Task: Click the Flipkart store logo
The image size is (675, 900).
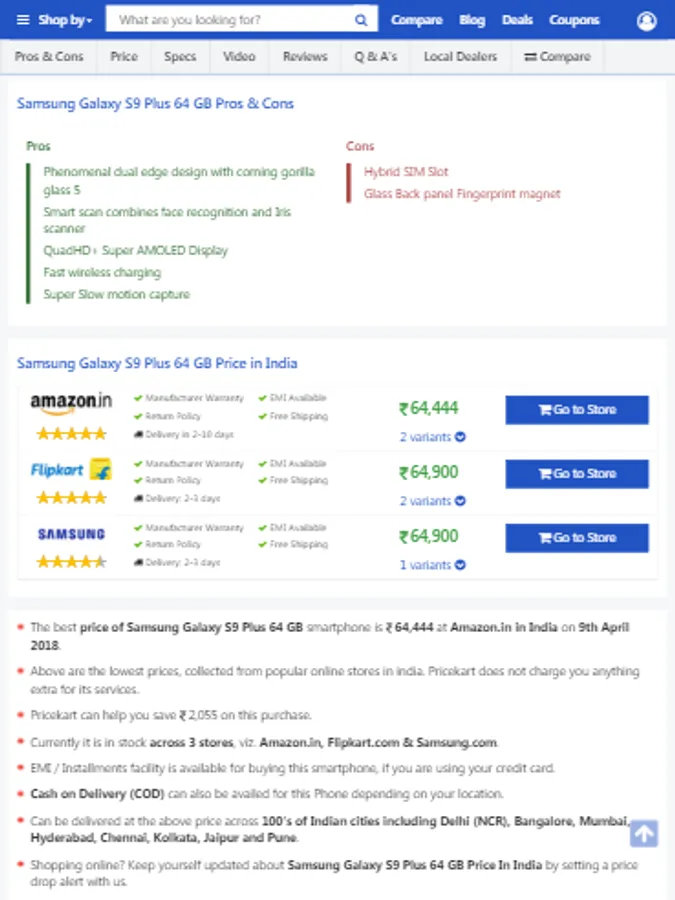Action: tap(71, 470)
